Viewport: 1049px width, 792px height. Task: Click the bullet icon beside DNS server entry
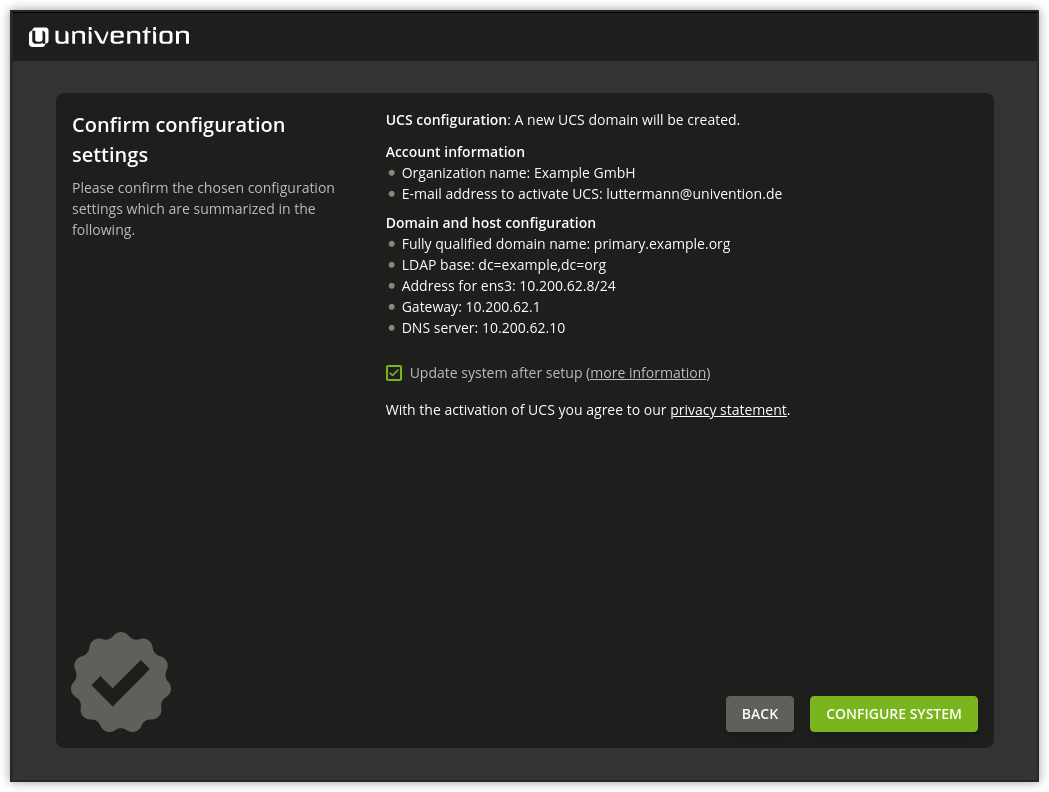[392, 328]
